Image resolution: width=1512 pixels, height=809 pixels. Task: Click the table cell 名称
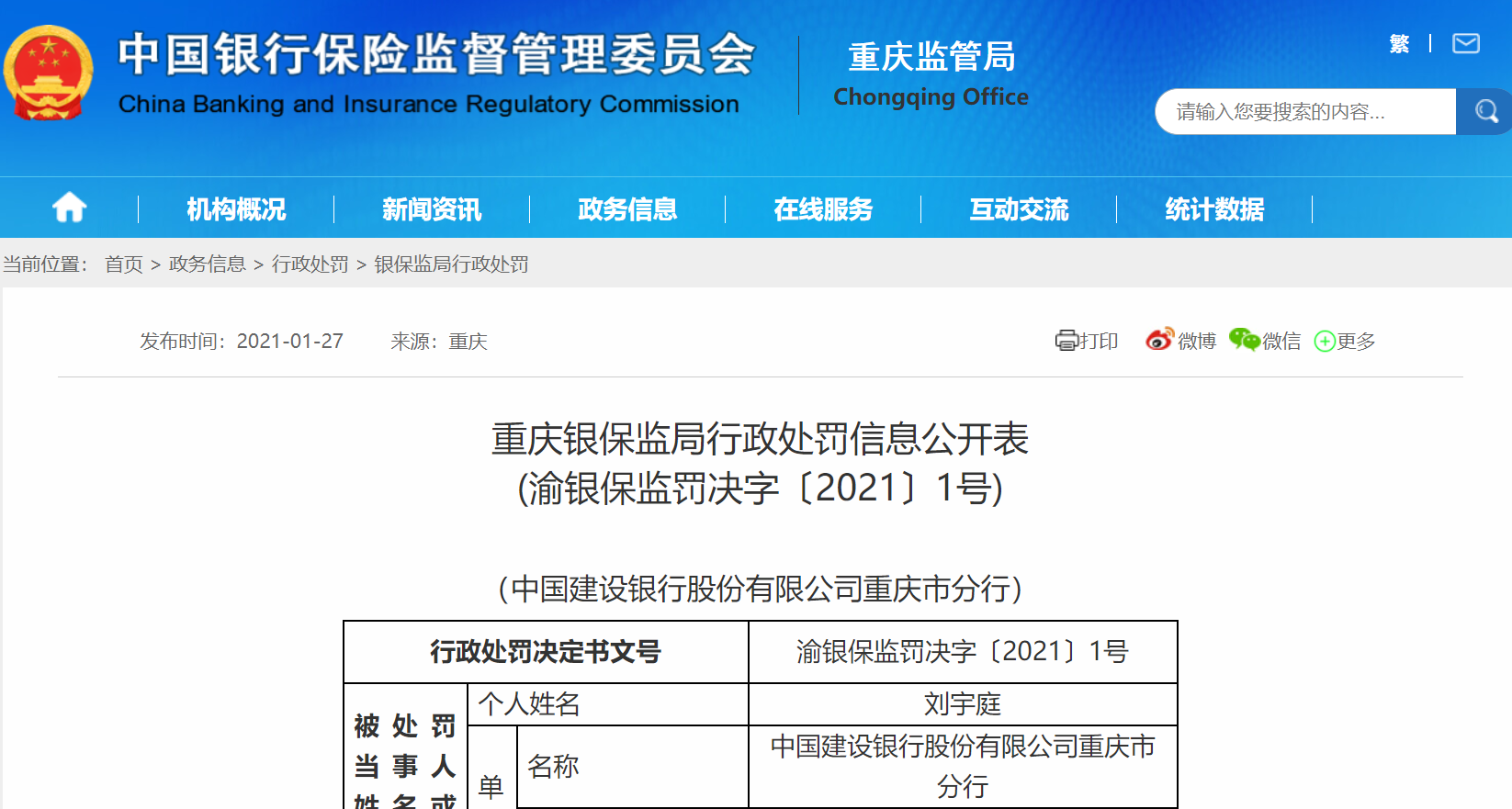pyautogui.click(x=633, y=767)
